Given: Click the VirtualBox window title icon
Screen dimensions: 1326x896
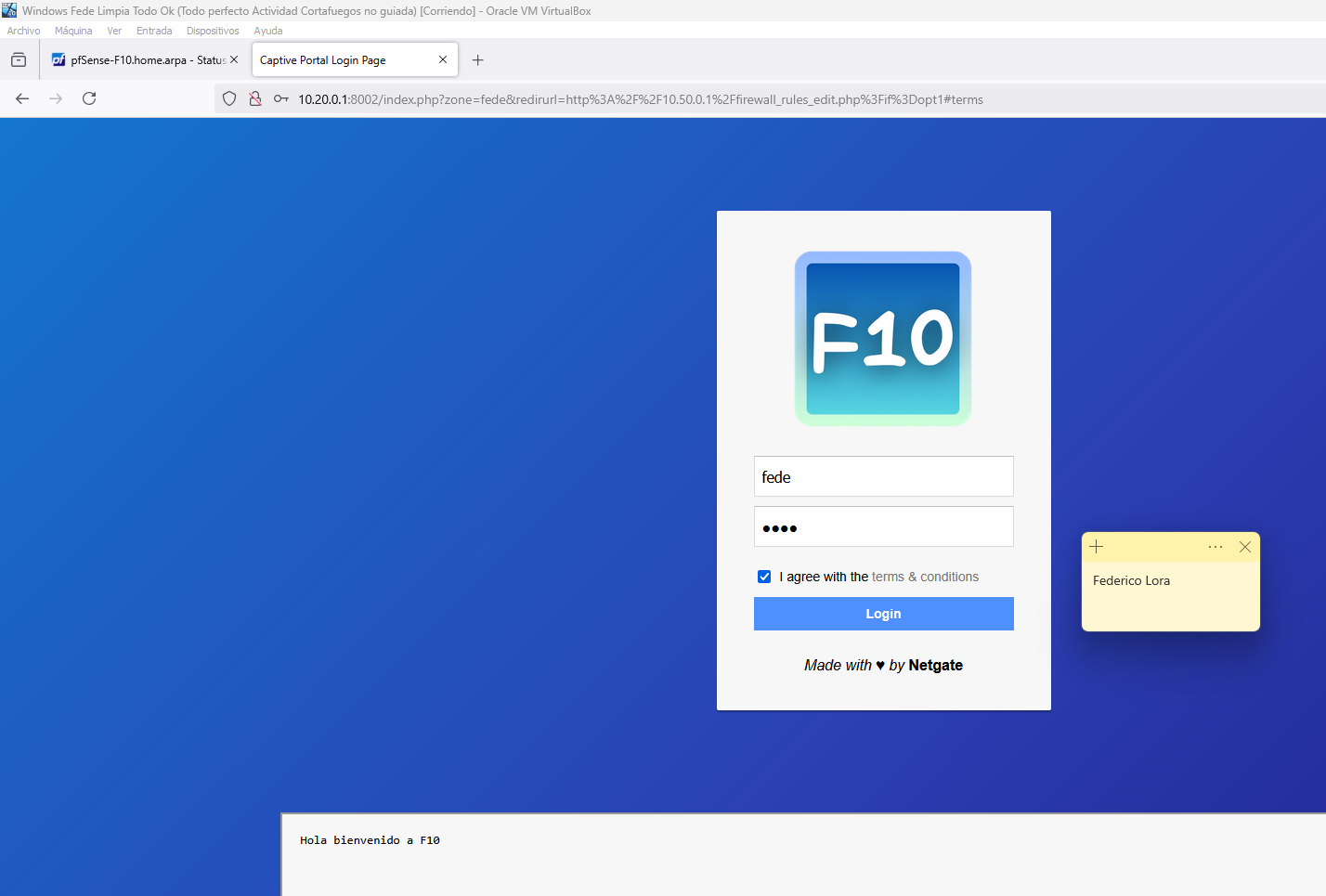Looking at the screenshot, I should 9,10.
